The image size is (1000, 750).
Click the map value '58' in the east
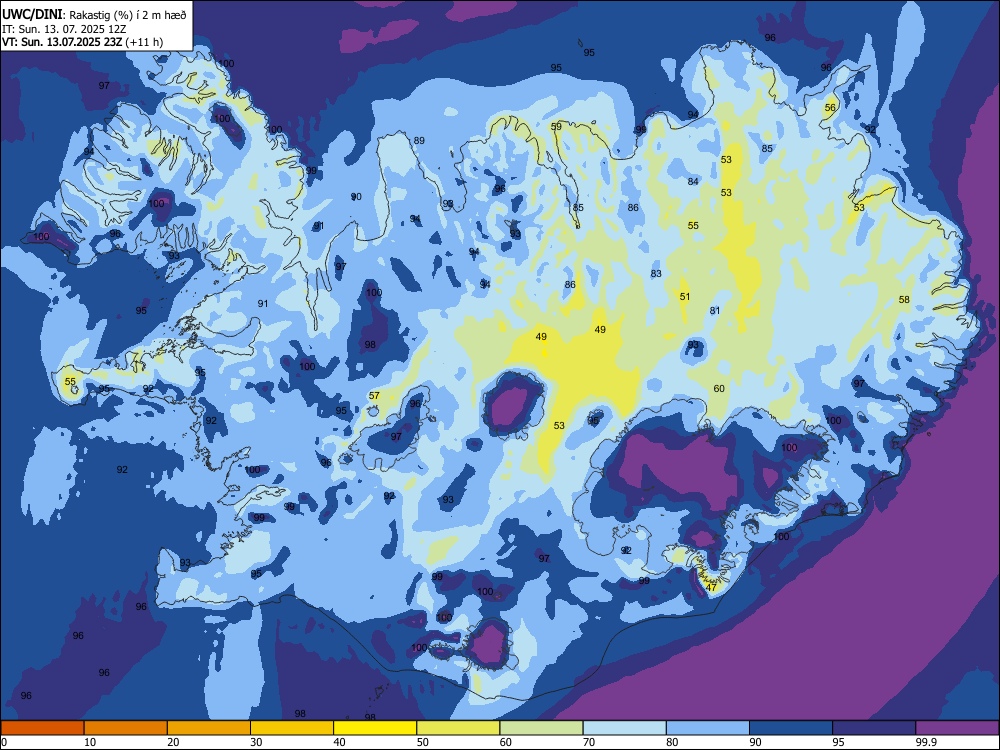[904, 300]
